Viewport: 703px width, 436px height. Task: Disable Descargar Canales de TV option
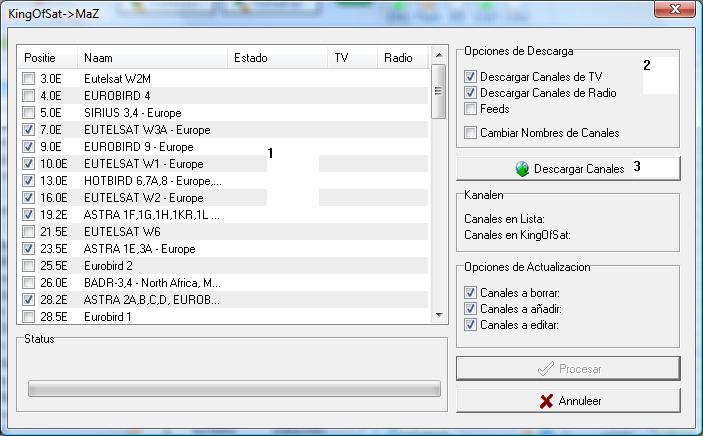[x=470, y=77]
